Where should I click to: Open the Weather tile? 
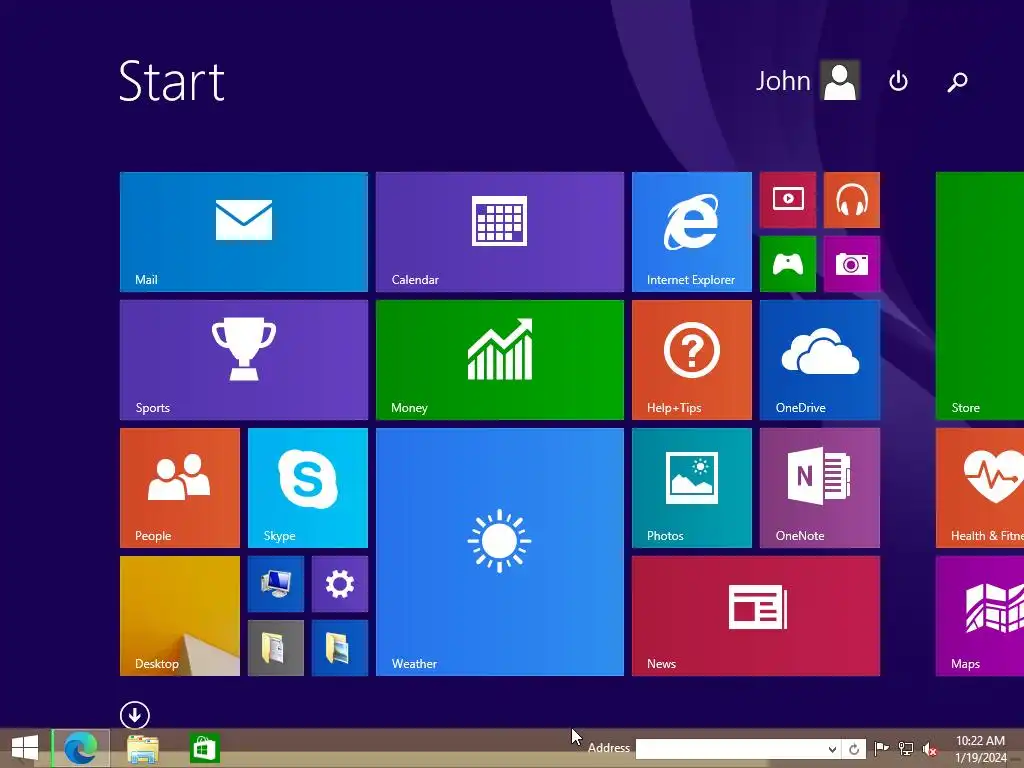click(x=500, y=552)
